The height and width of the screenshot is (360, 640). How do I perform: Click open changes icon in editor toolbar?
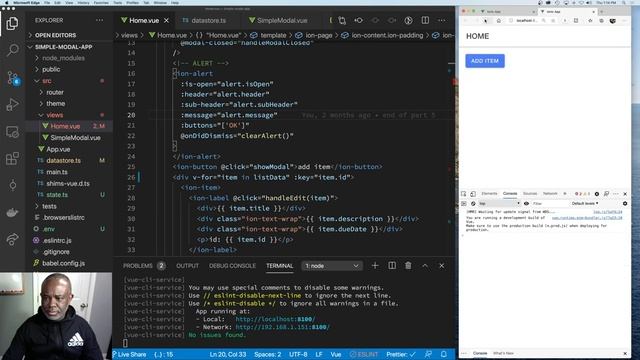[x=358, y=20]
